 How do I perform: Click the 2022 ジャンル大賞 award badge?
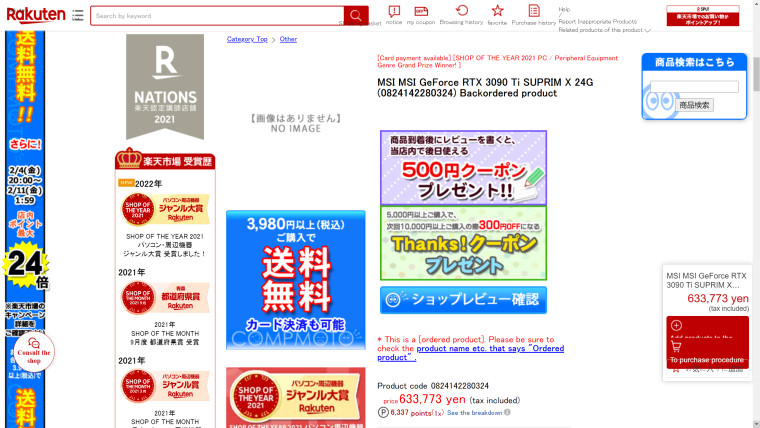pyautogui.click(x=165, y=209)
